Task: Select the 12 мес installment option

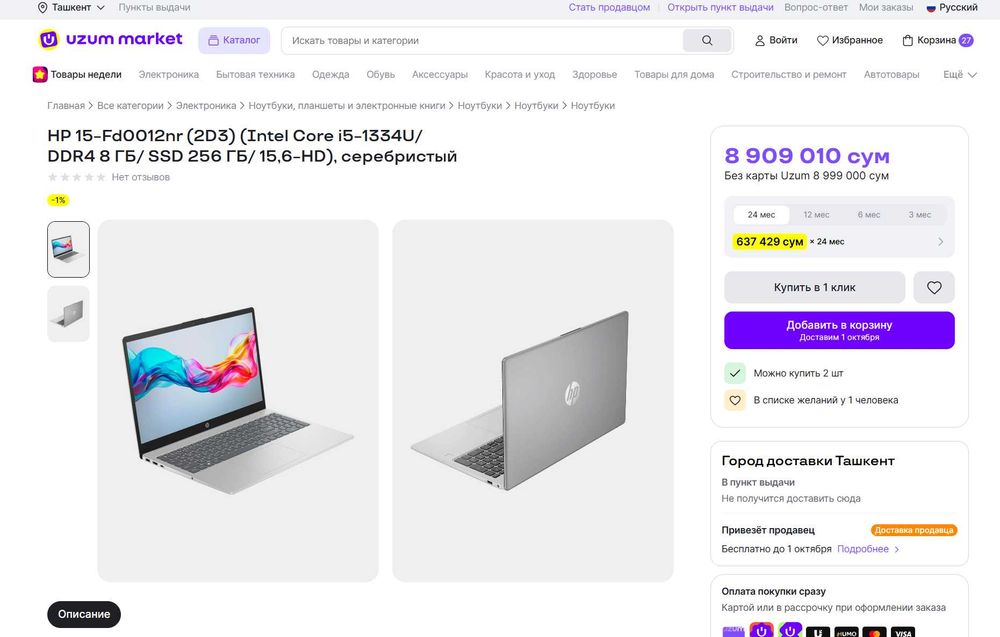Action: tap(816, 215)
